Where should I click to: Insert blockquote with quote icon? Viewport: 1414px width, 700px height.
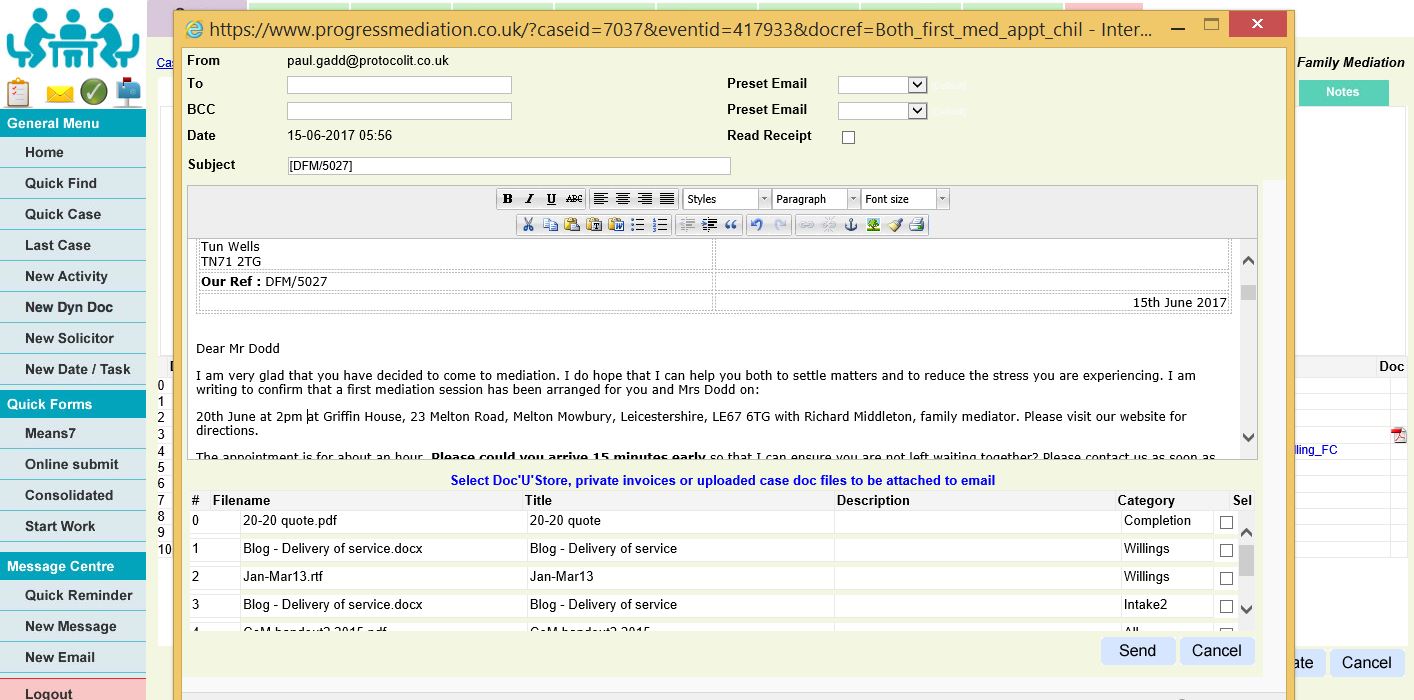(x=731, y=225)
